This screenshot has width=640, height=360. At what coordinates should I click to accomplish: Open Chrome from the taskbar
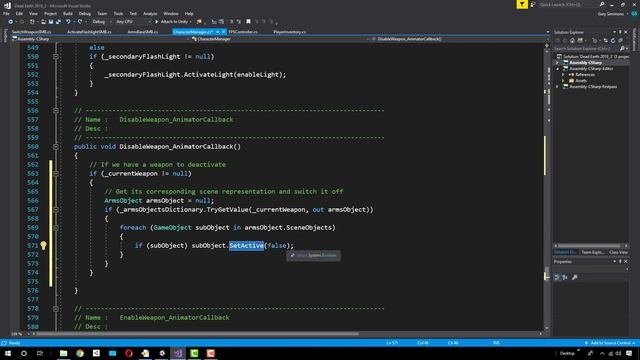point(80,353)
